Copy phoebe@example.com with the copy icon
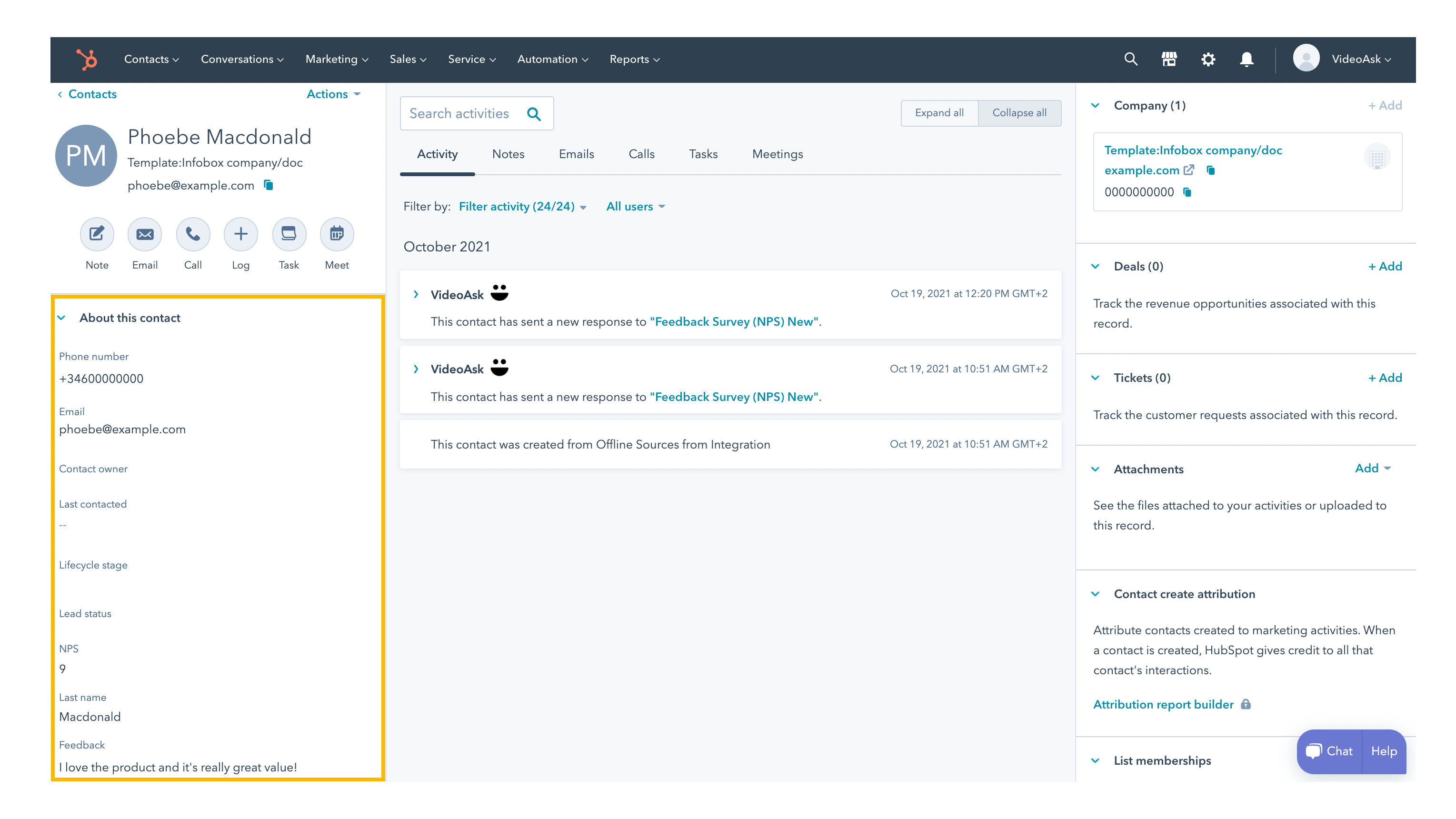The image size is (1456, 819). [269, 185]
